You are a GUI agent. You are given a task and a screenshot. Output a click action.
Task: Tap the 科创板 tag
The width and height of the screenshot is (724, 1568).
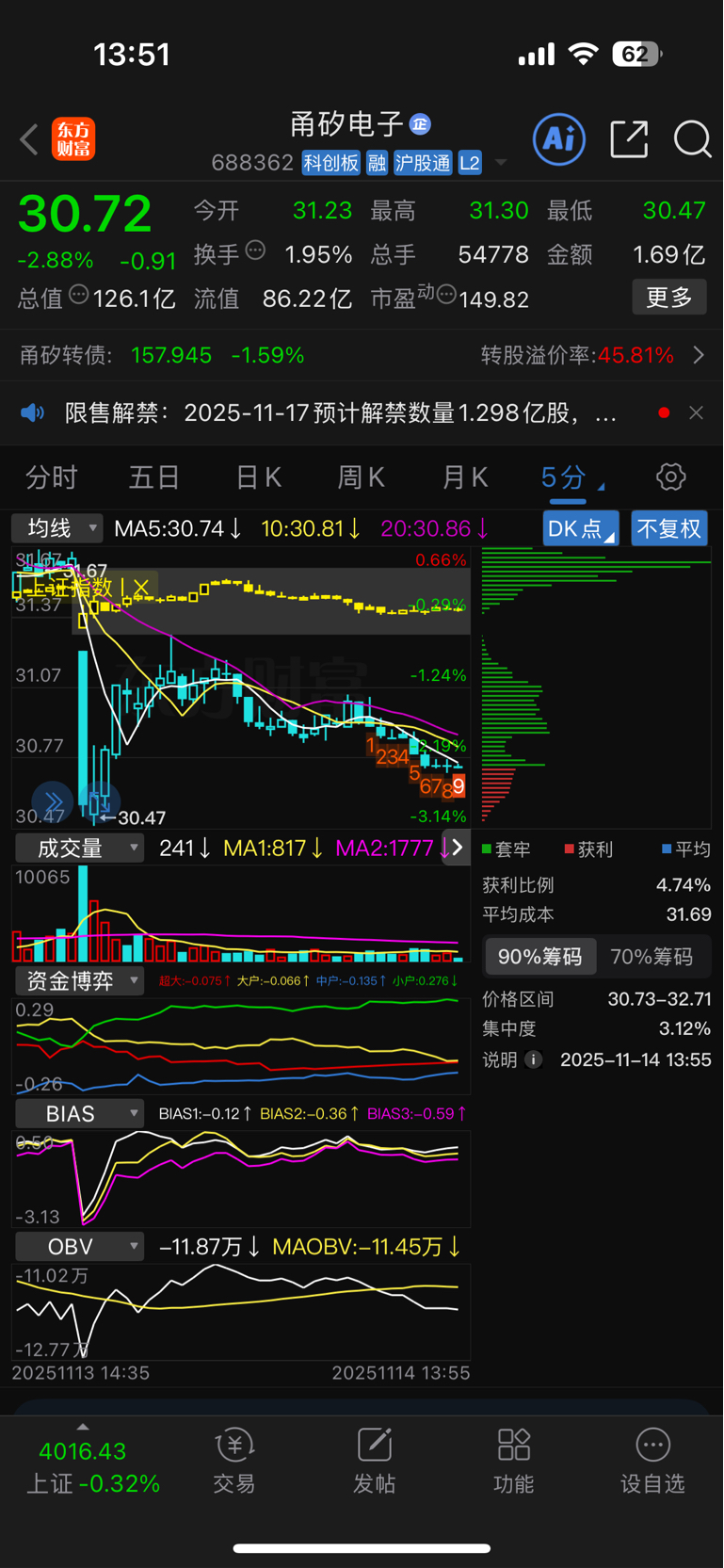pos(330,163)
